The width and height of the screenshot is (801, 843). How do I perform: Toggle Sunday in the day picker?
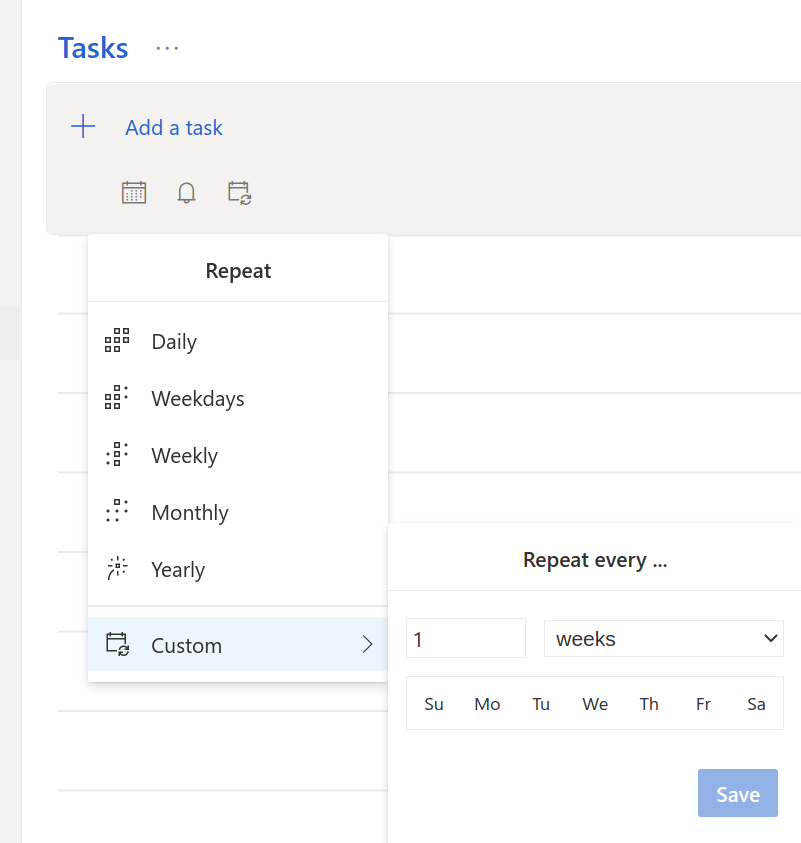434,704
